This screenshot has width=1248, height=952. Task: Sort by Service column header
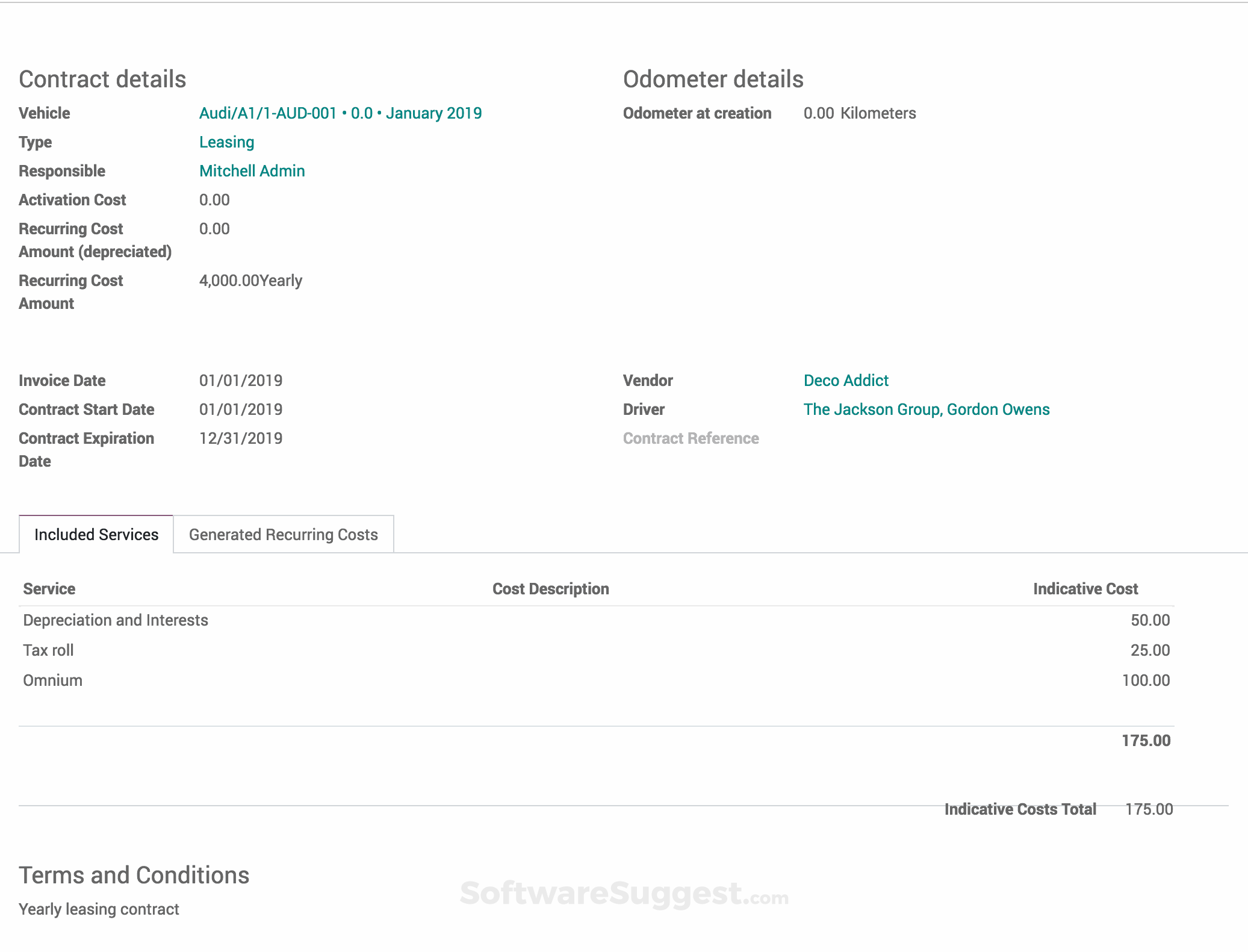pyautogui.click(x=49, y=589)
